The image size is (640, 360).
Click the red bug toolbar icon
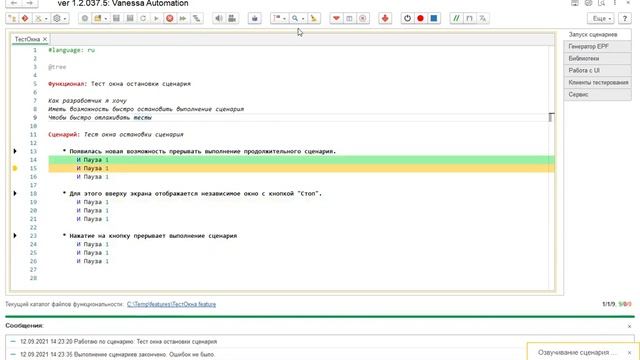click(x=385, y=18)
